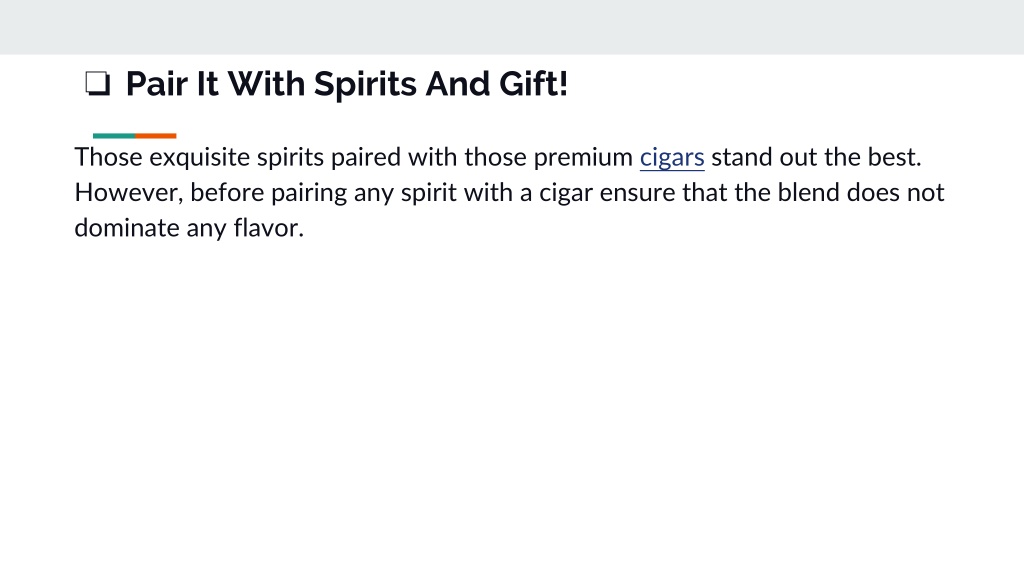The image size is (1024, 576).
Task: Select the heading 'Pair It With Spirits And Gift!'
Action: pos(347,84)
